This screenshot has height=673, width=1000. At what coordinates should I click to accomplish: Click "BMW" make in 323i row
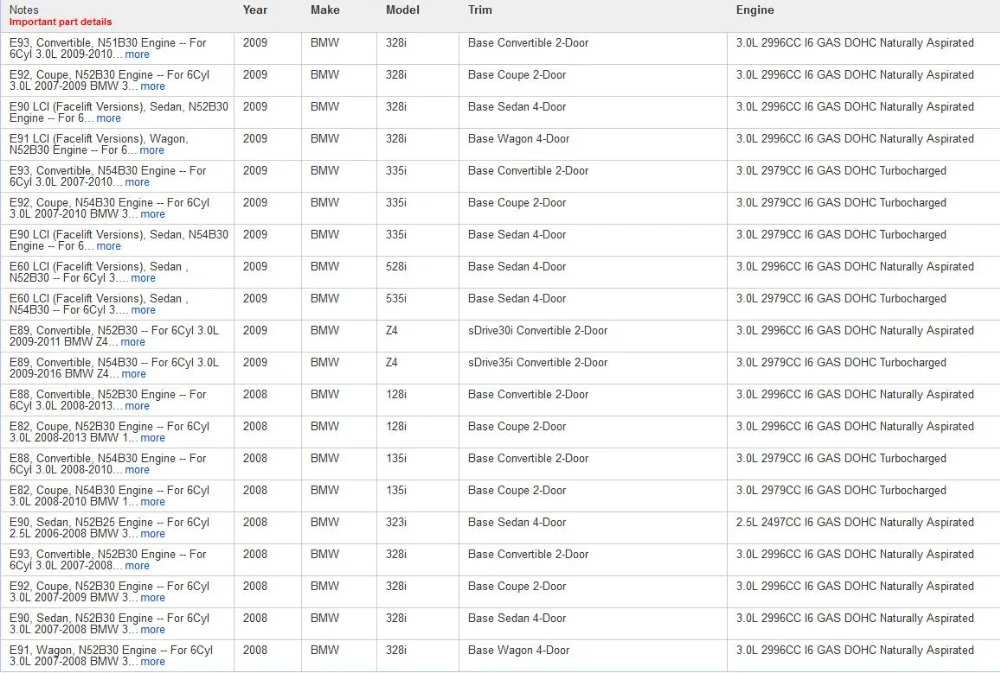click(x=325, y=522)
